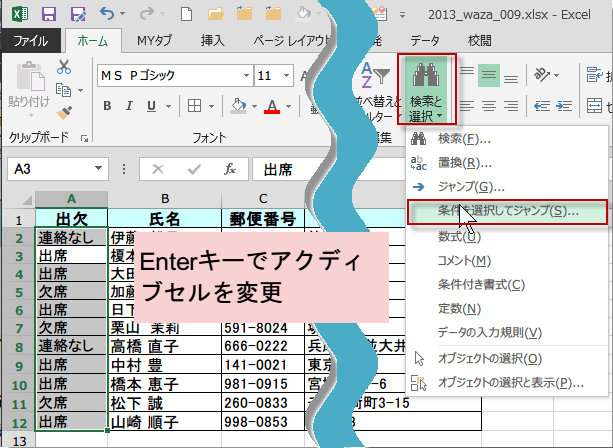Image resolution: width=613 pixels, height=448 pixels.
Task: Toggle Italic formatting
Action: coord(129,106)
